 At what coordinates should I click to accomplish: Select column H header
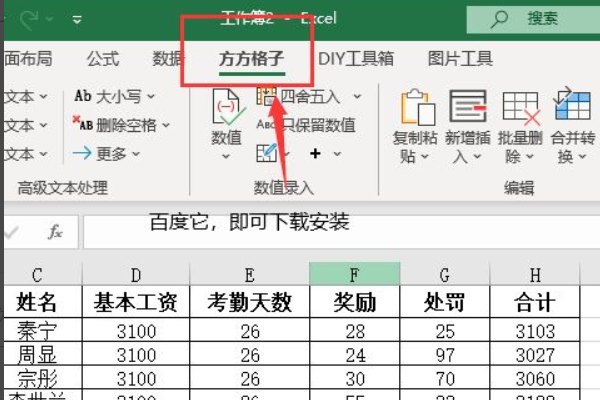[x=535, y=274]
